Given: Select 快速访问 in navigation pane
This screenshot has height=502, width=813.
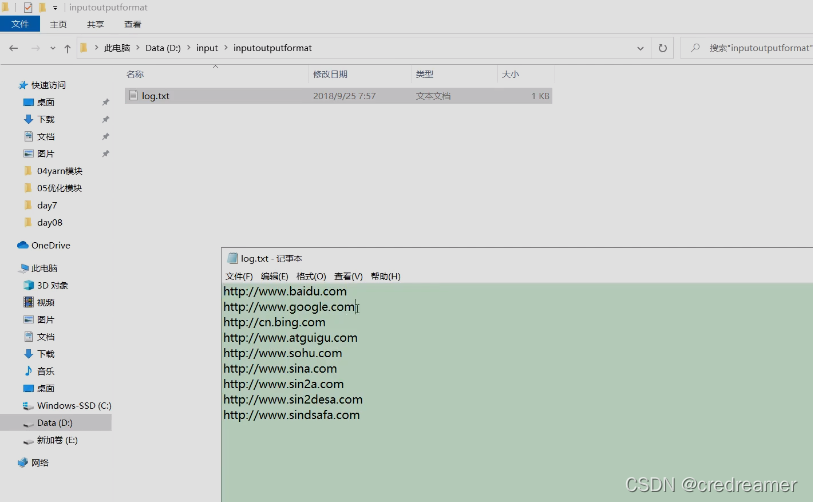Looking at the screenshot, I should (48, 85).
